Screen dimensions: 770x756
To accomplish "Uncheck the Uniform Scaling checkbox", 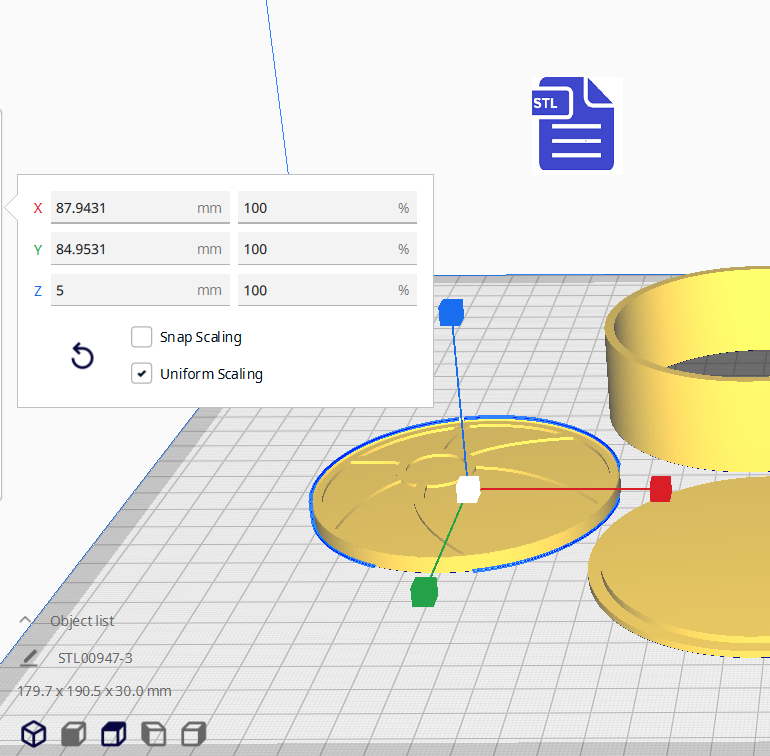I will (142, 374).
